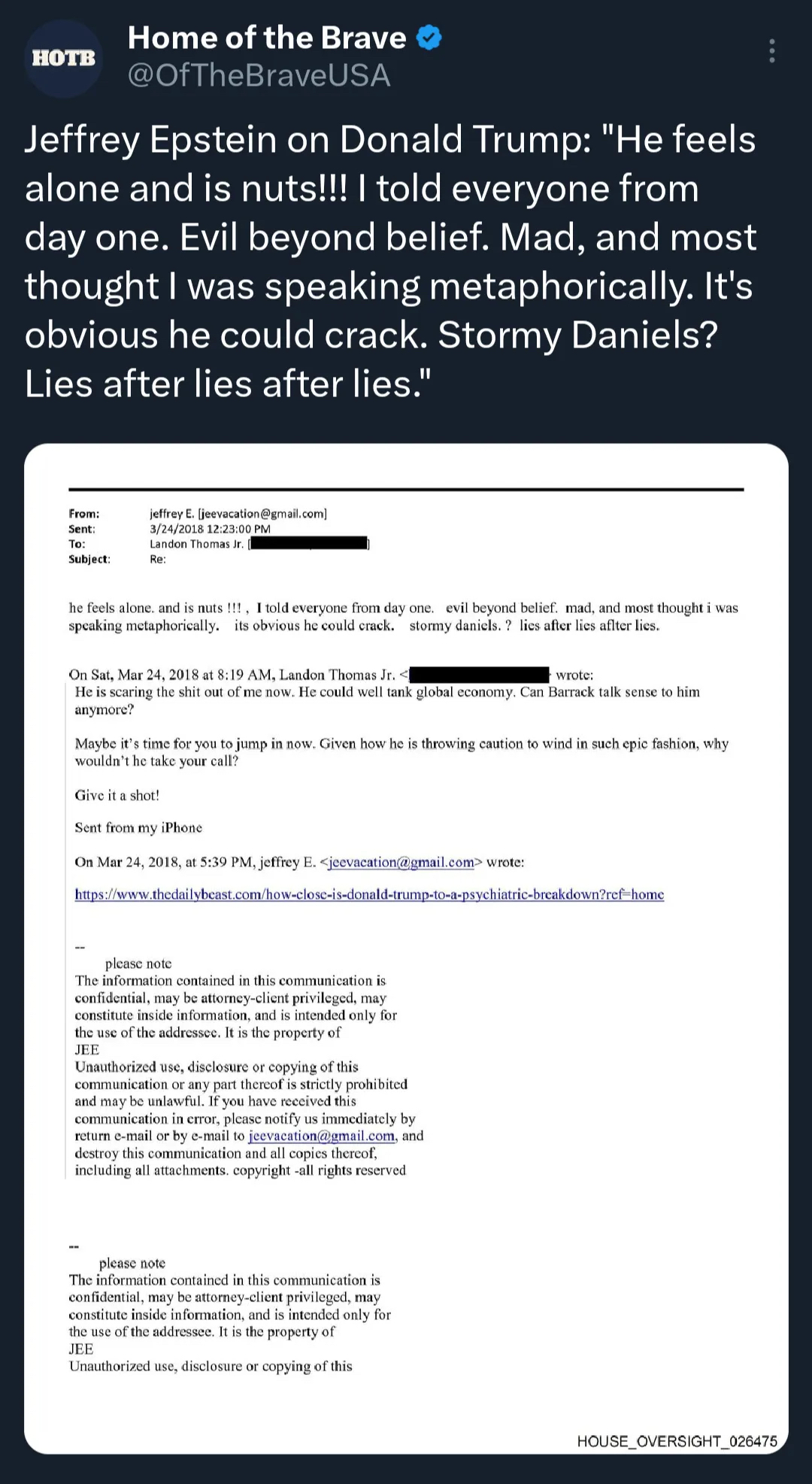The height and width of the screenshot is (1484, 812).
Task: Click the Sent timestamp 3/24/2018 12:23:00 PM
Action: click(210, 529)
